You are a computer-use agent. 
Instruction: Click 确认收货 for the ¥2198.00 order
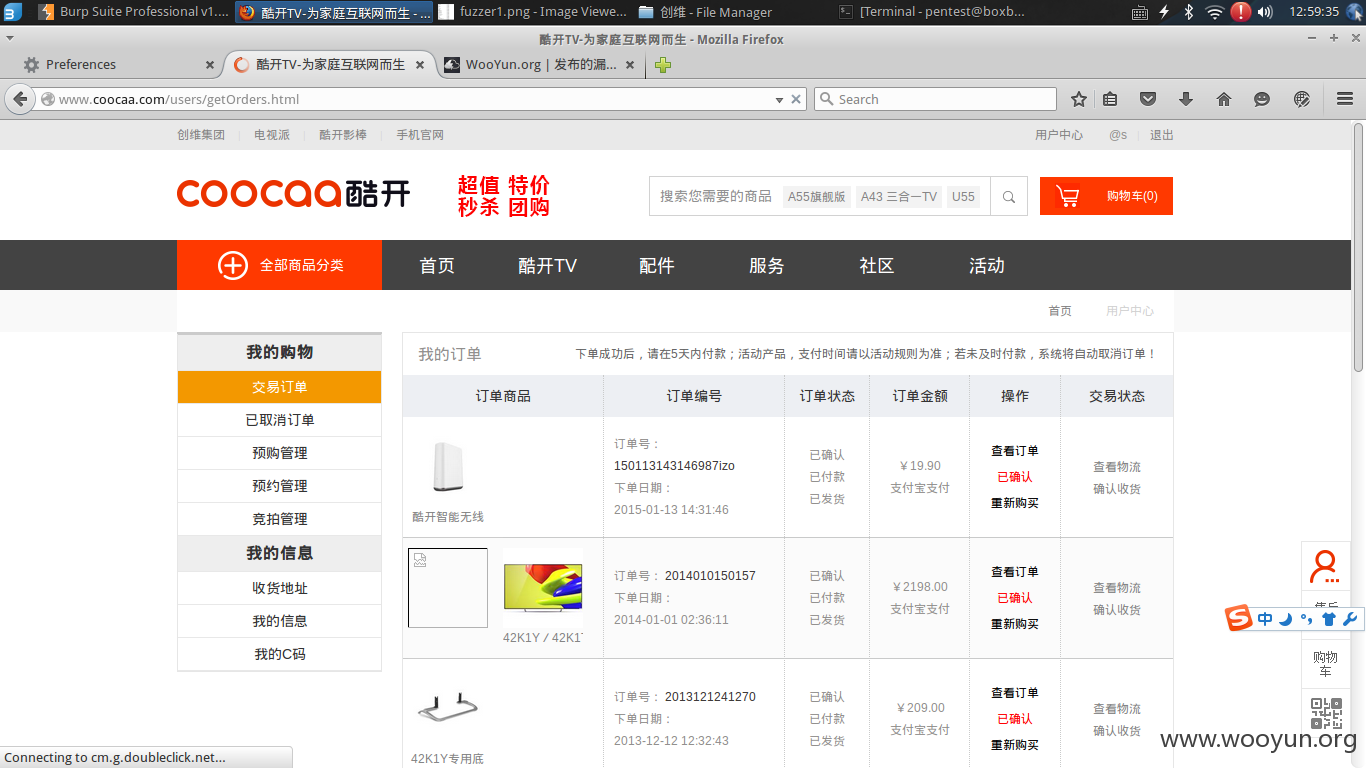click(x=1117, y=610)
